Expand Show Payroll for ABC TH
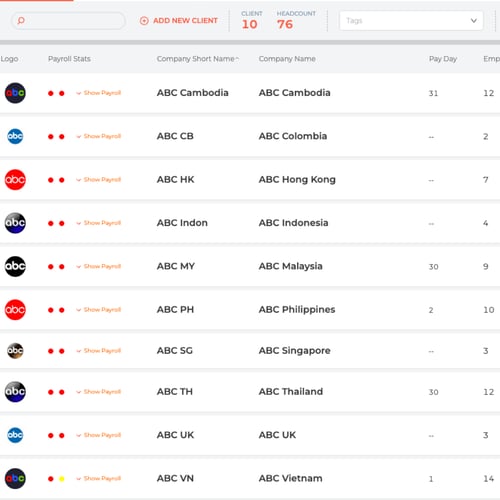The height and width of the screenshot is (500, 500). (x=99, y=392)
